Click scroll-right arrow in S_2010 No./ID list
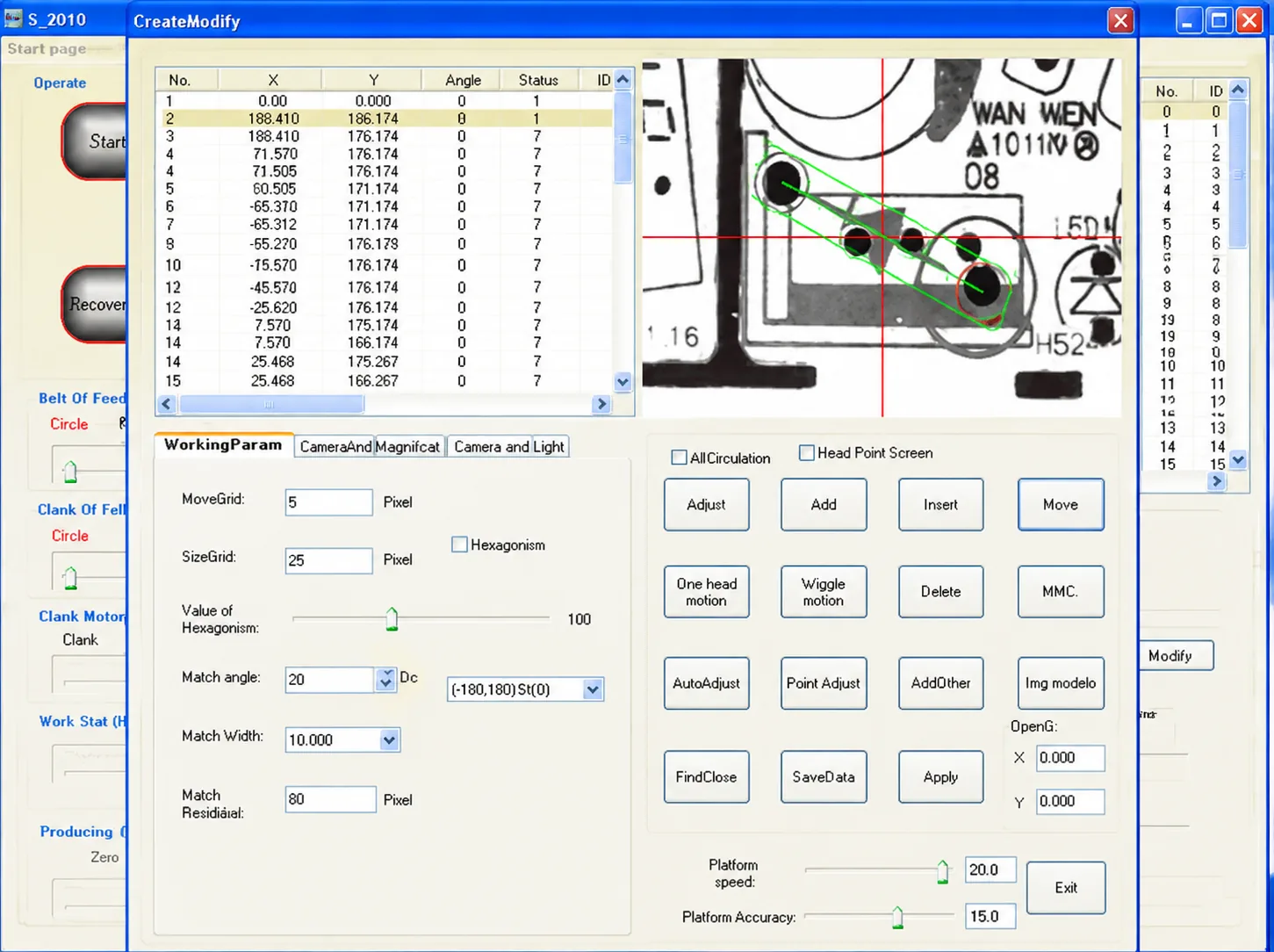Screen dimensions: 1274x952 pyautogui.click(x=1216, y=481)
